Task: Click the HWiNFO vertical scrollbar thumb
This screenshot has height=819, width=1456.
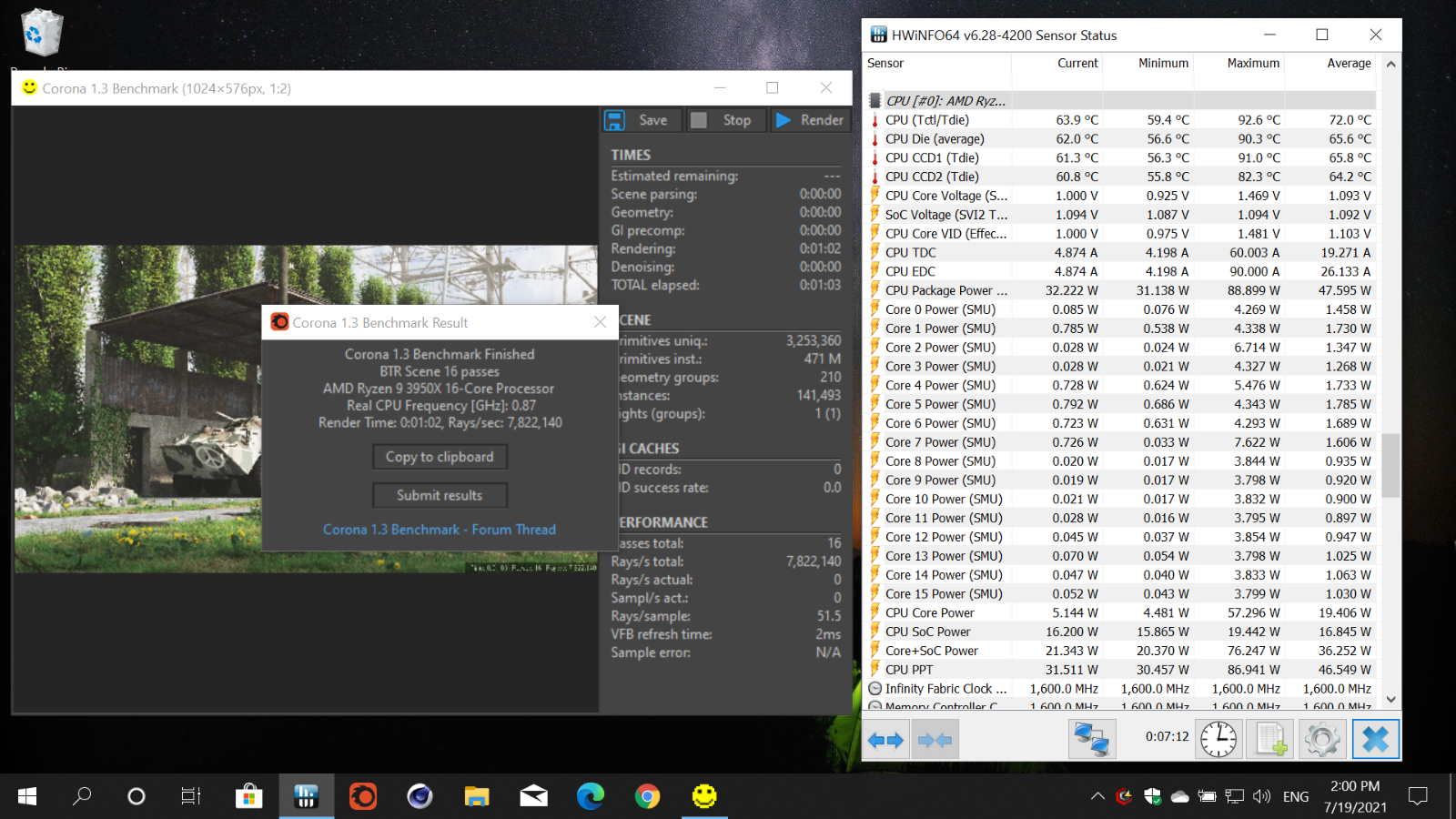Action: tap(1390, 465)
